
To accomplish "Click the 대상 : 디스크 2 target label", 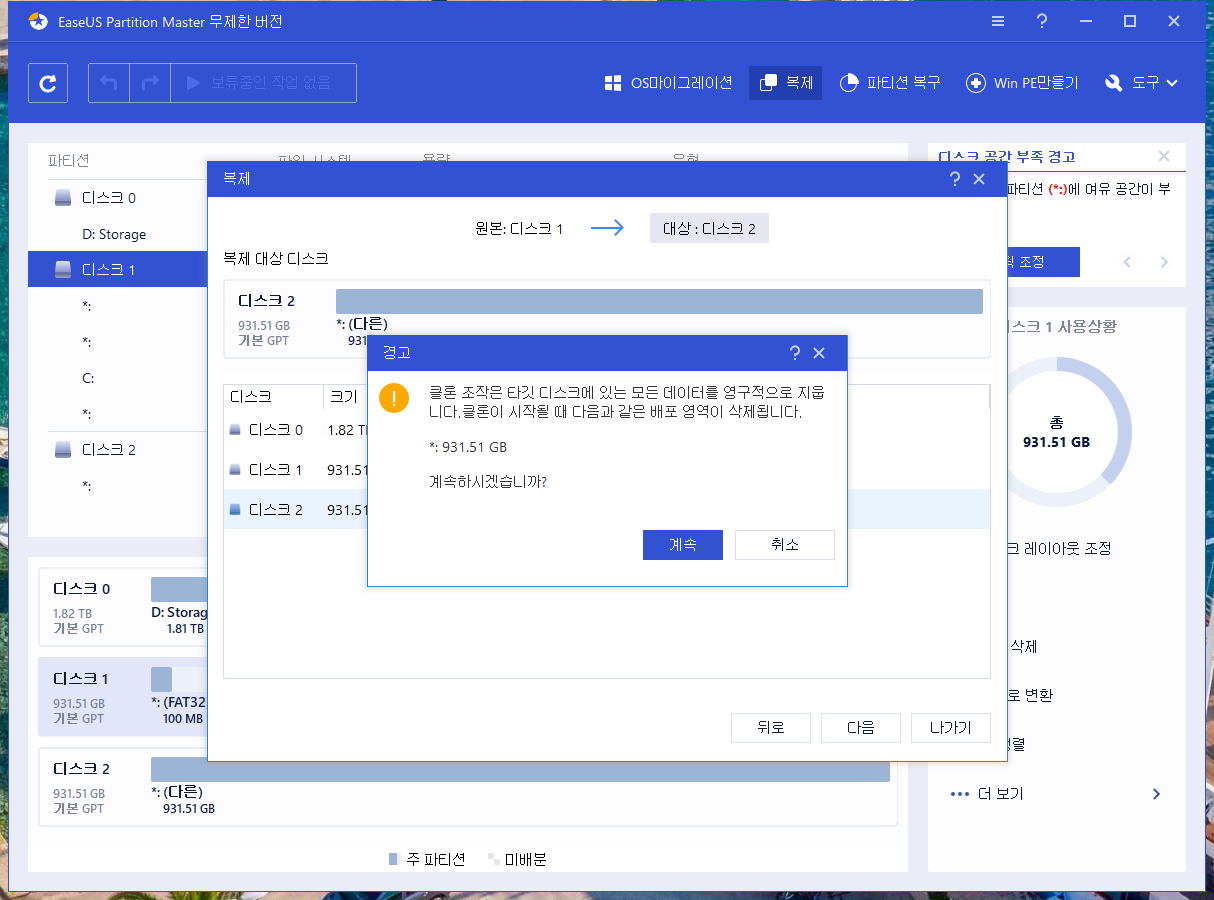I will (710, 228).
